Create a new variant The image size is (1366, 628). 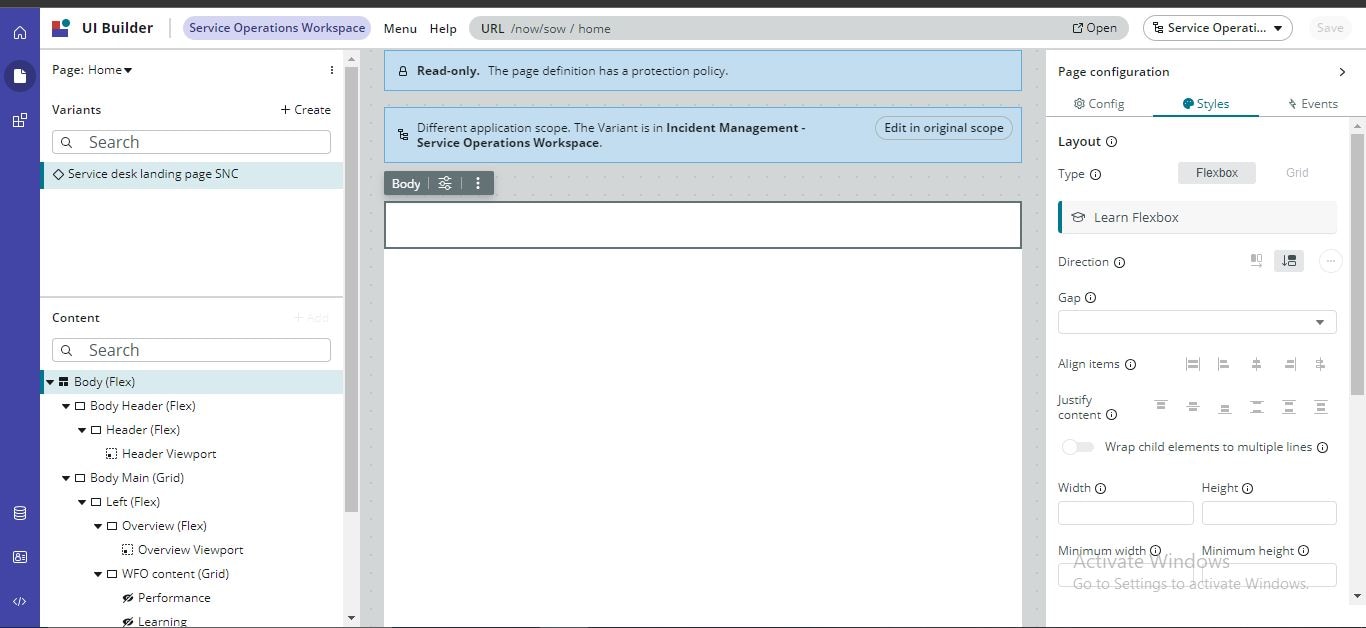(x=305, y=110)
